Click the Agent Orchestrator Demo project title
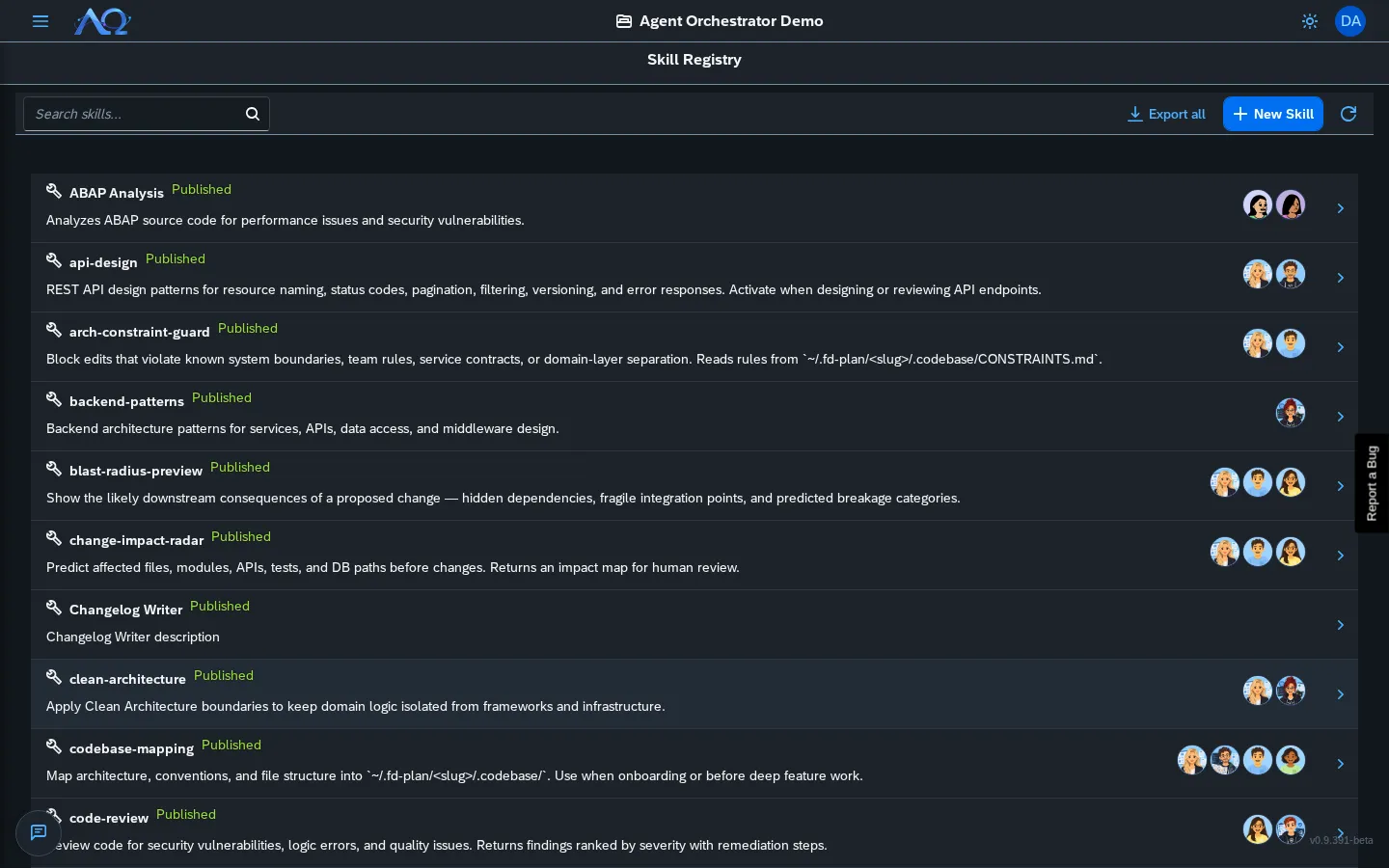The image size is (1389, 868). (731, 21)
